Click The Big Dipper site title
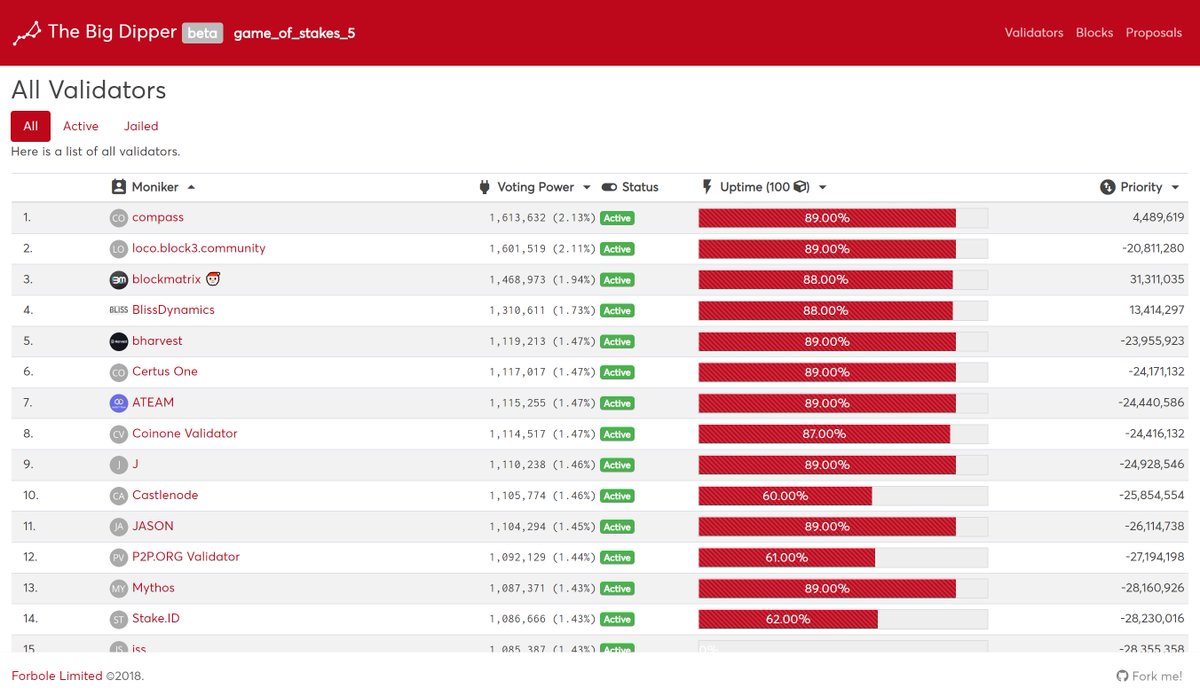This screenshot has width=1200, height=696. (x=112, y=32)
